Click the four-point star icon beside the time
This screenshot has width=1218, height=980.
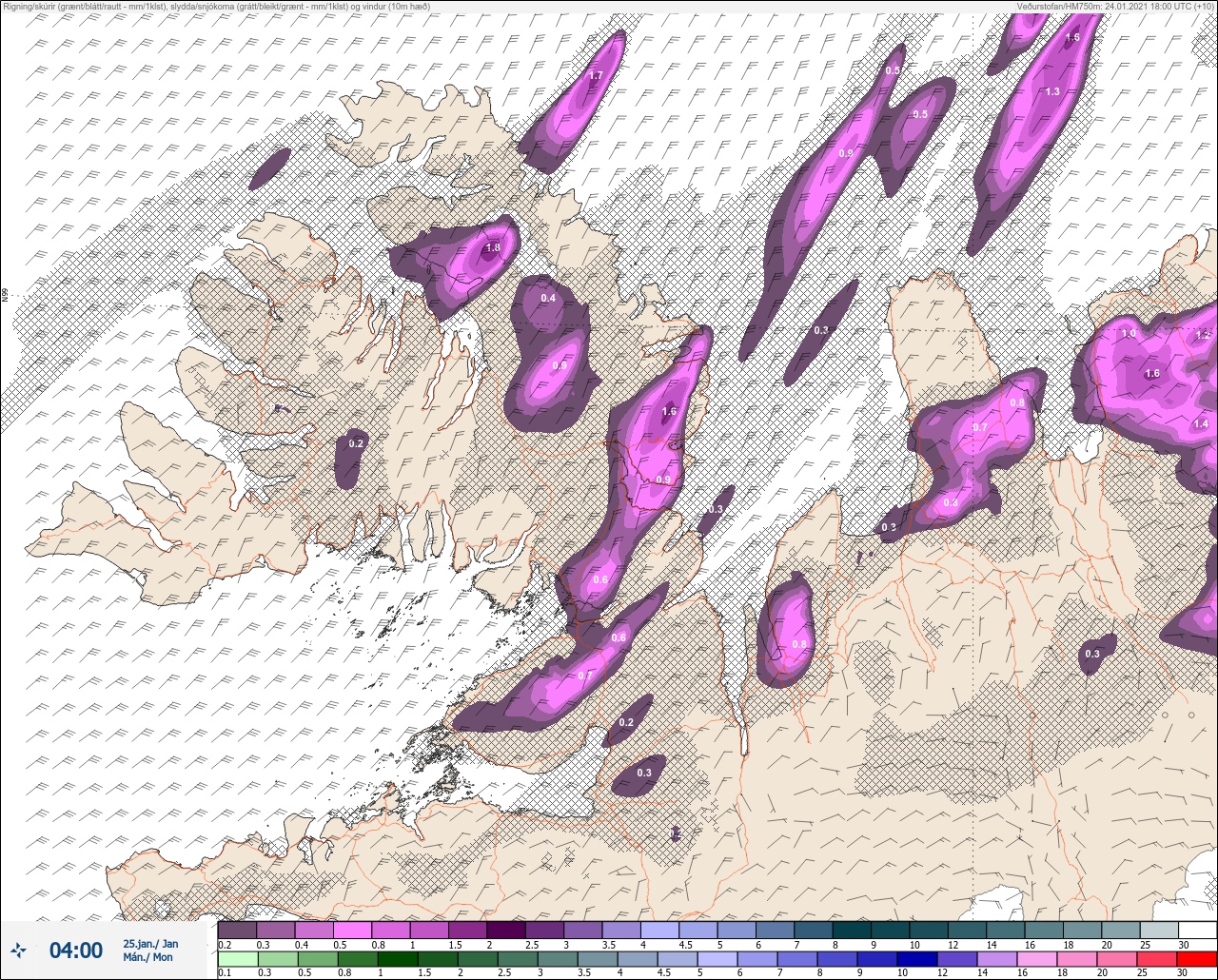(x=18, y=950)
